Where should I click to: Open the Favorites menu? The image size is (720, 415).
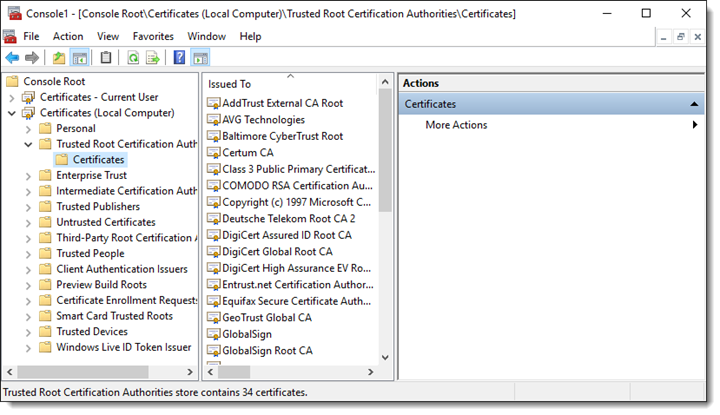[x=153, y=36]
